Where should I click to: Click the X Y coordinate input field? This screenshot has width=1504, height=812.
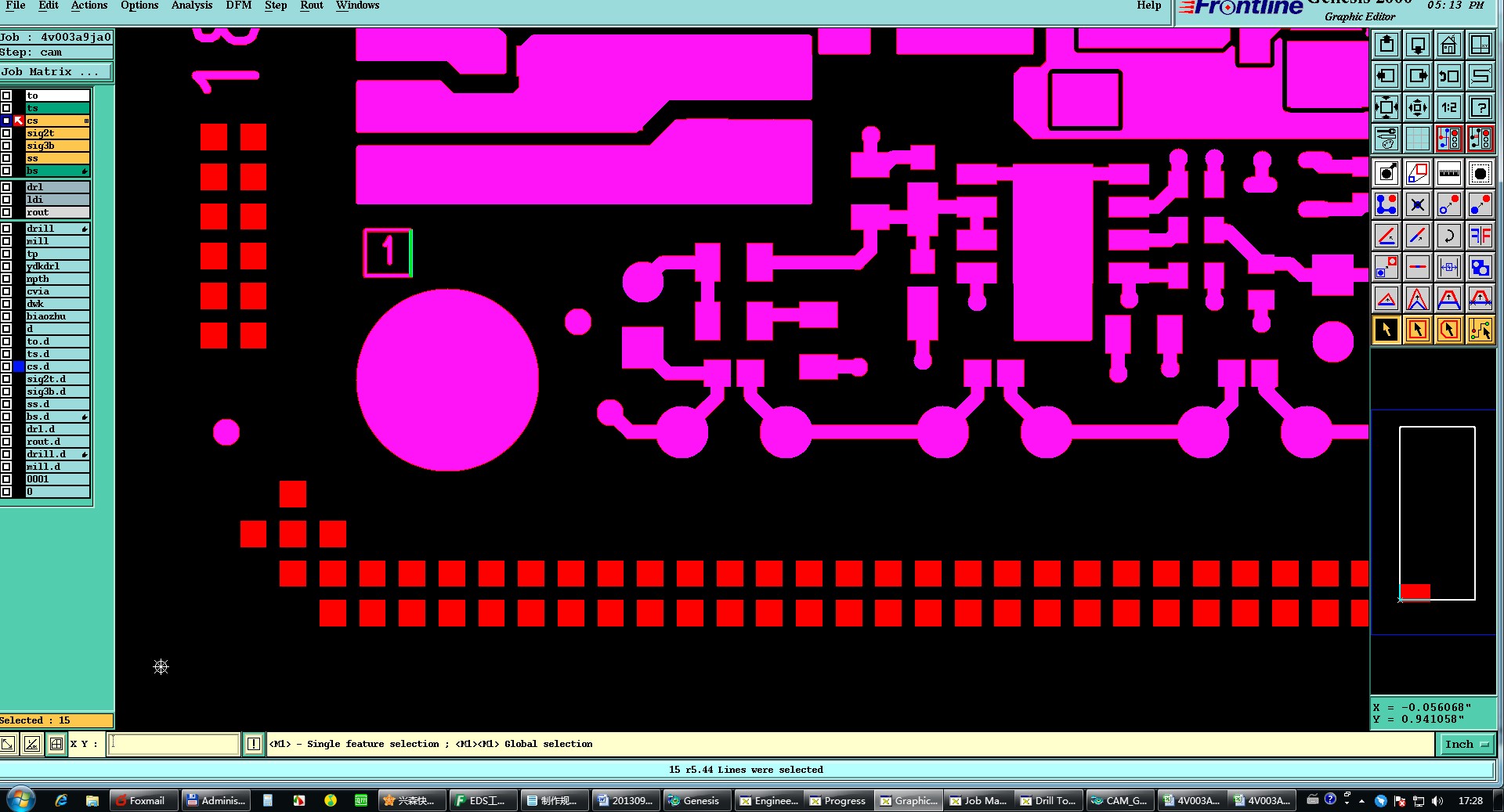tap(174, 744)
